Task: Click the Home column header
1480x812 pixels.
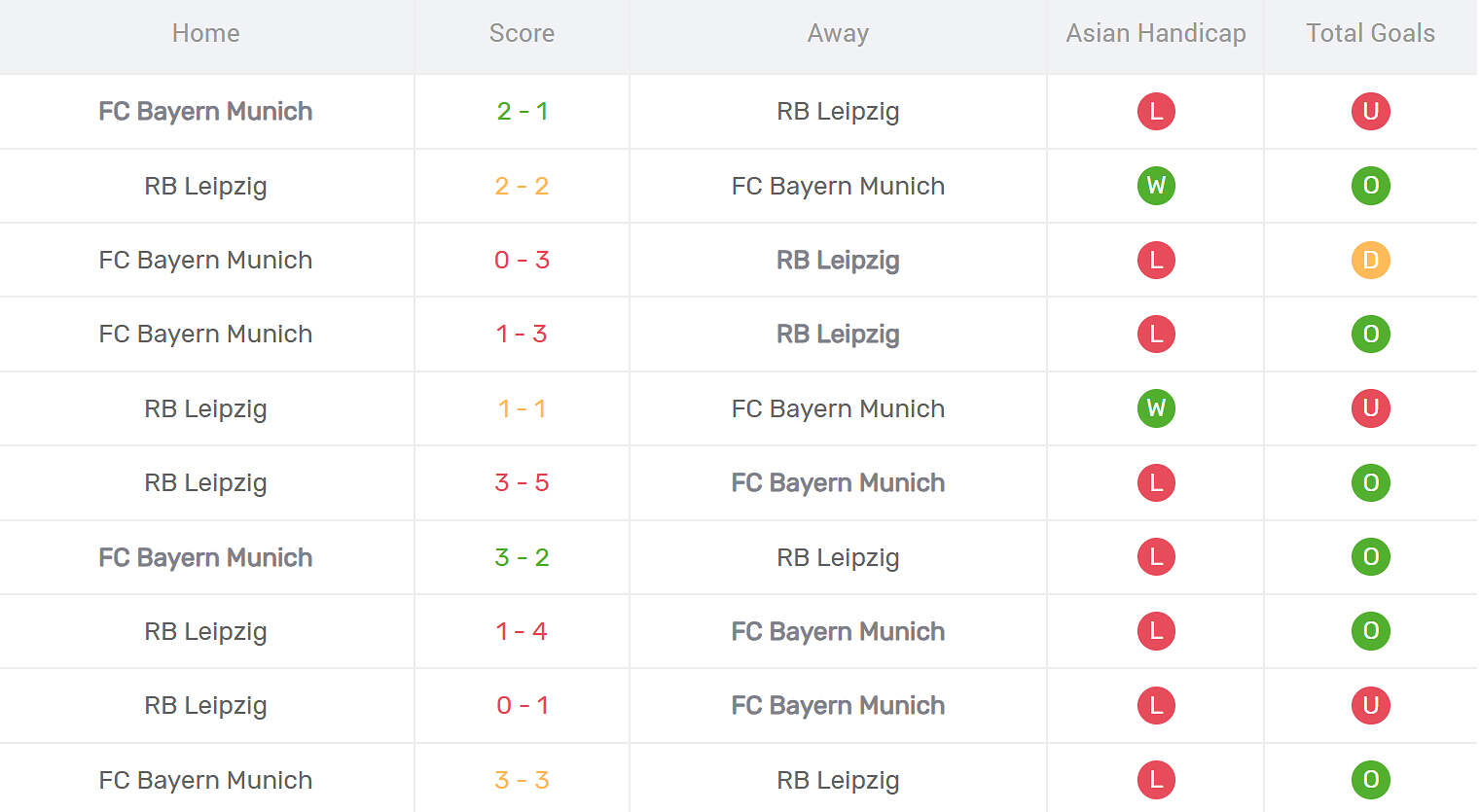Action: pyautogui.click(x=205, y=33)
